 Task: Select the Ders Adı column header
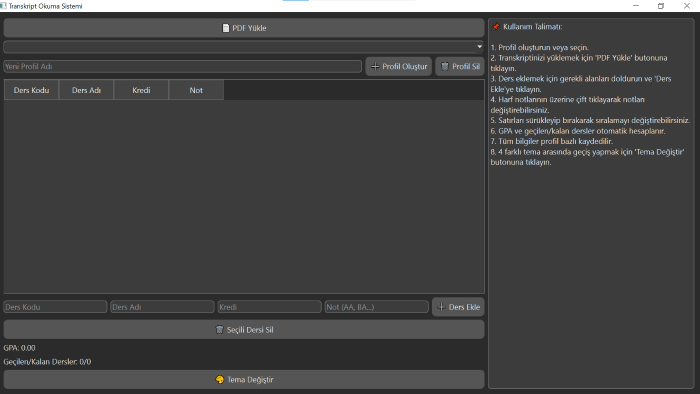[x=86, y=90]
